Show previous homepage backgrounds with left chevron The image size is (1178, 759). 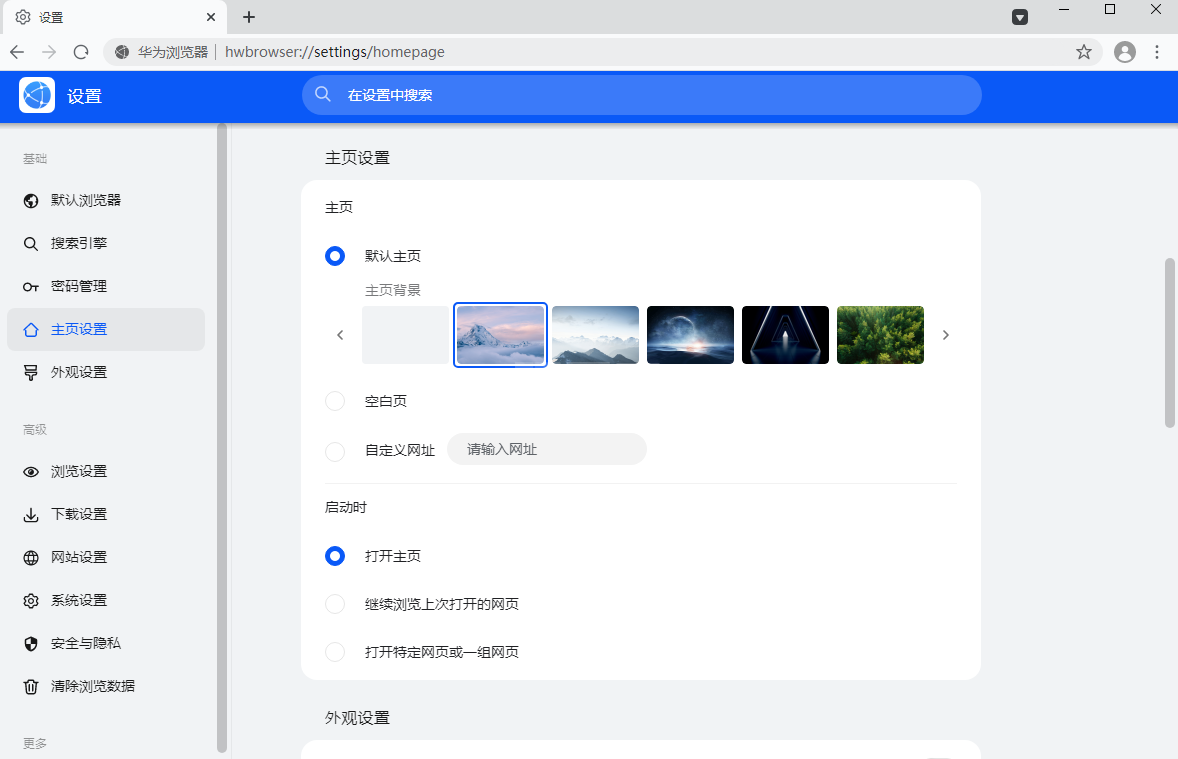340,335
